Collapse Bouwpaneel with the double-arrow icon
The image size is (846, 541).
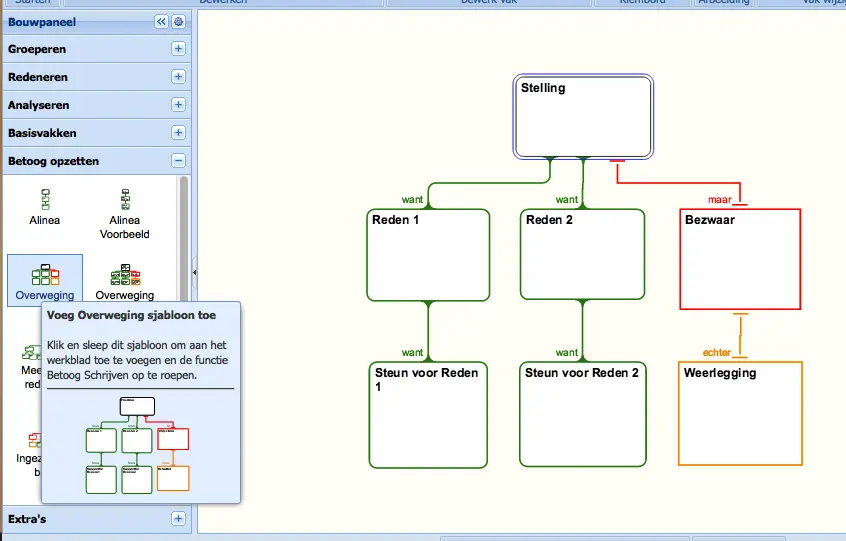tap(161, 21)
